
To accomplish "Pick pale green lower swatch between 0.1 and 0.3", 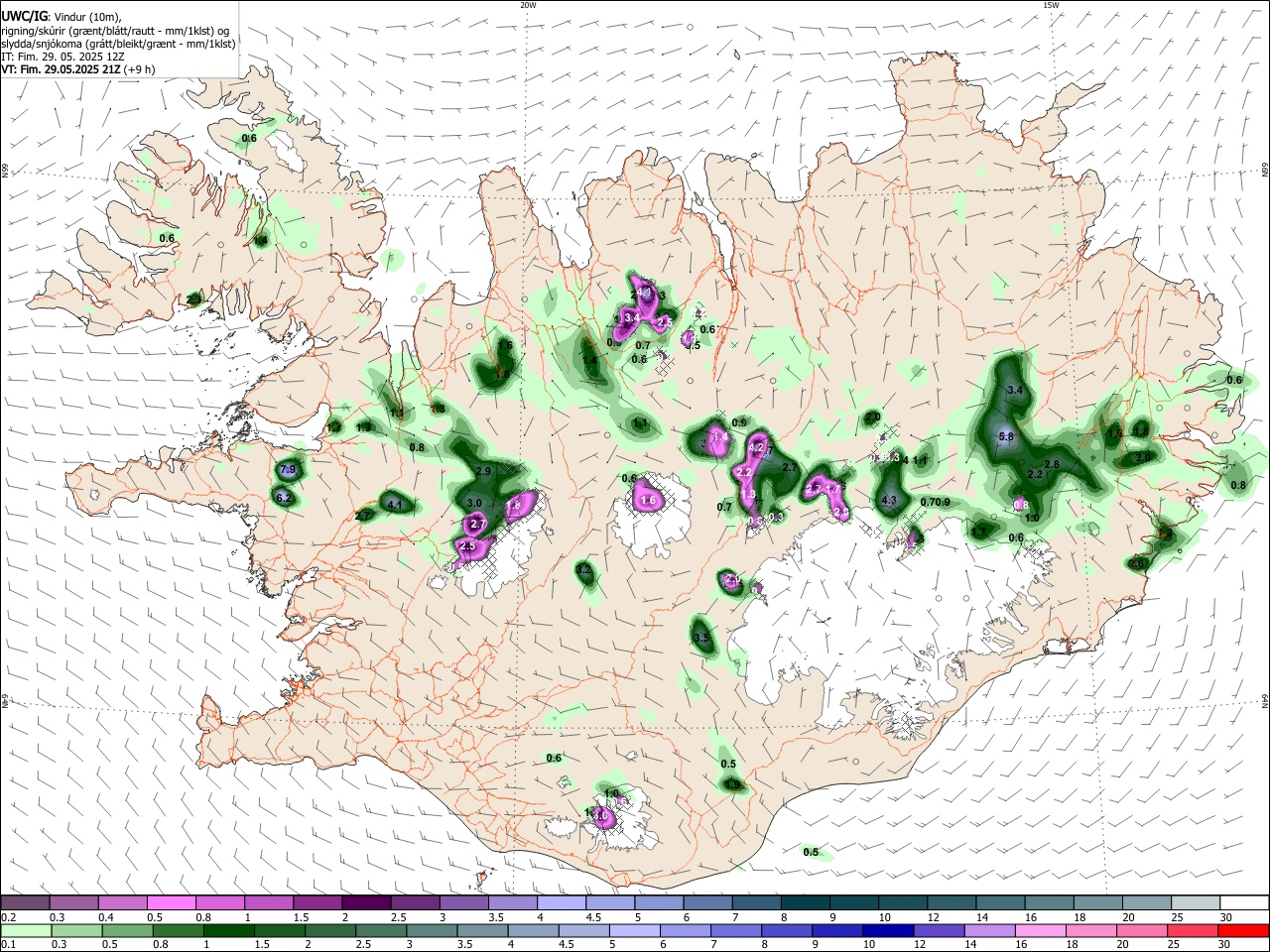I will tap(25, 930).
